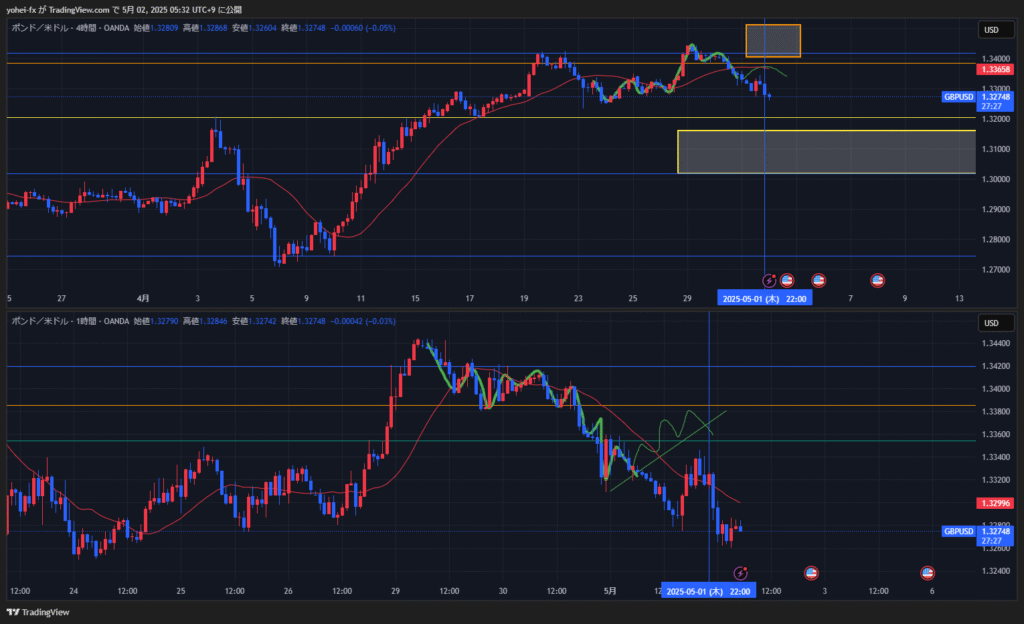Select the yellow shaded zone on the 4-hour chart
Image resolution: width=1024 pixels, height=624 pixels.
point(827,152)
